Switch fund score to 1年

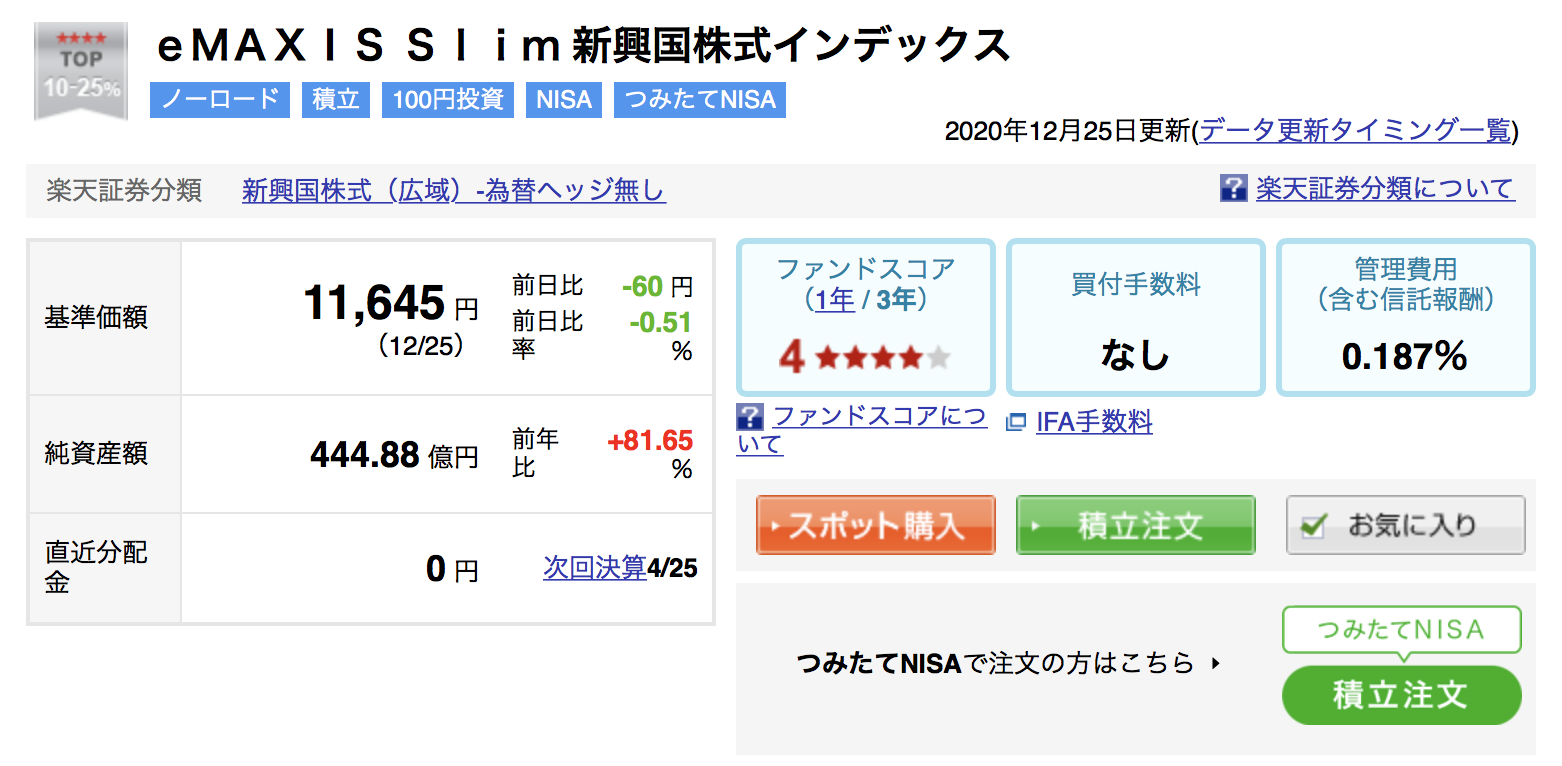(835, 299)
